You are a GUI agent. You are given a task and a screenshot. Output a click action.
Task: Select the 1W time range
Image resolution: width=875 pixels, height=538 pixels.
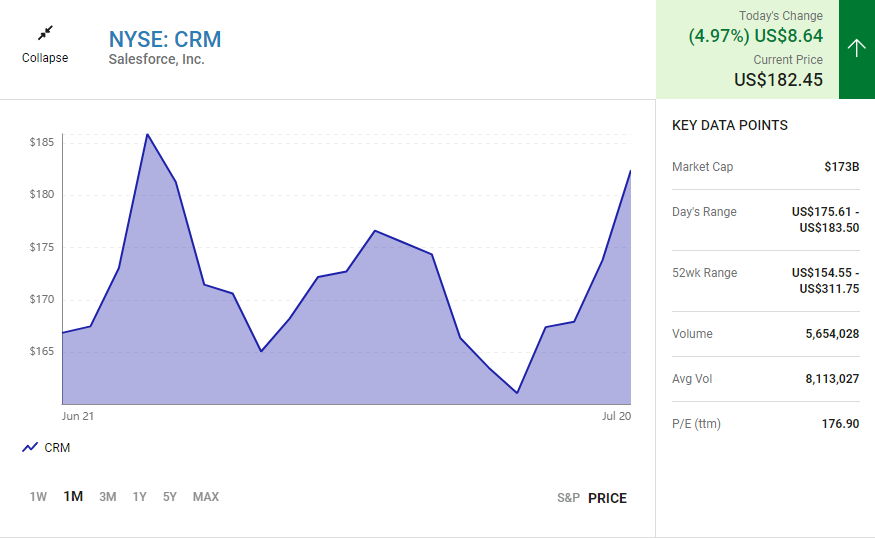coord(38,497)
